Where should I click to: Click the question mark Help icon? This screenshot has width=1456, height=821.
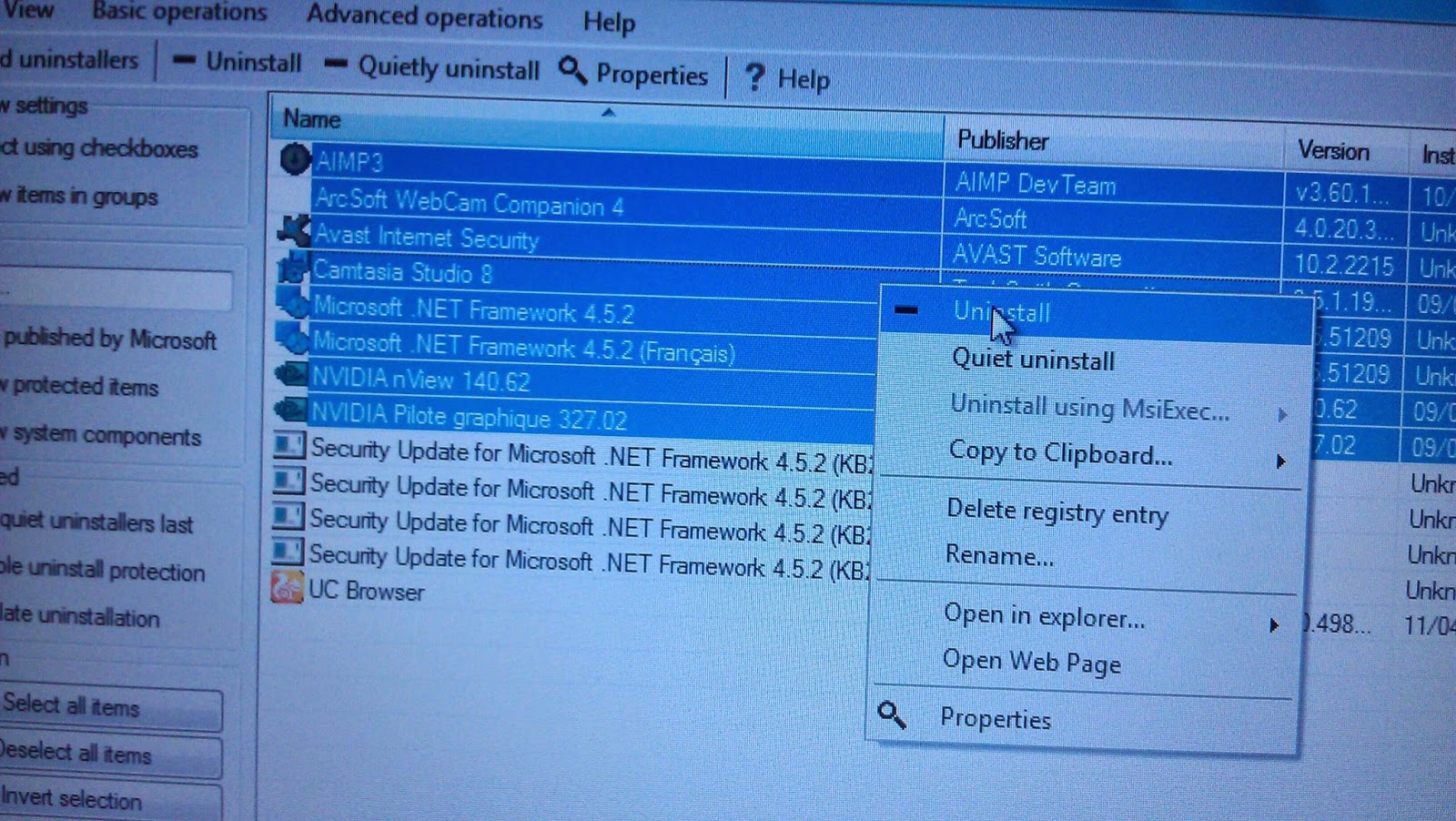pos(754,76)
